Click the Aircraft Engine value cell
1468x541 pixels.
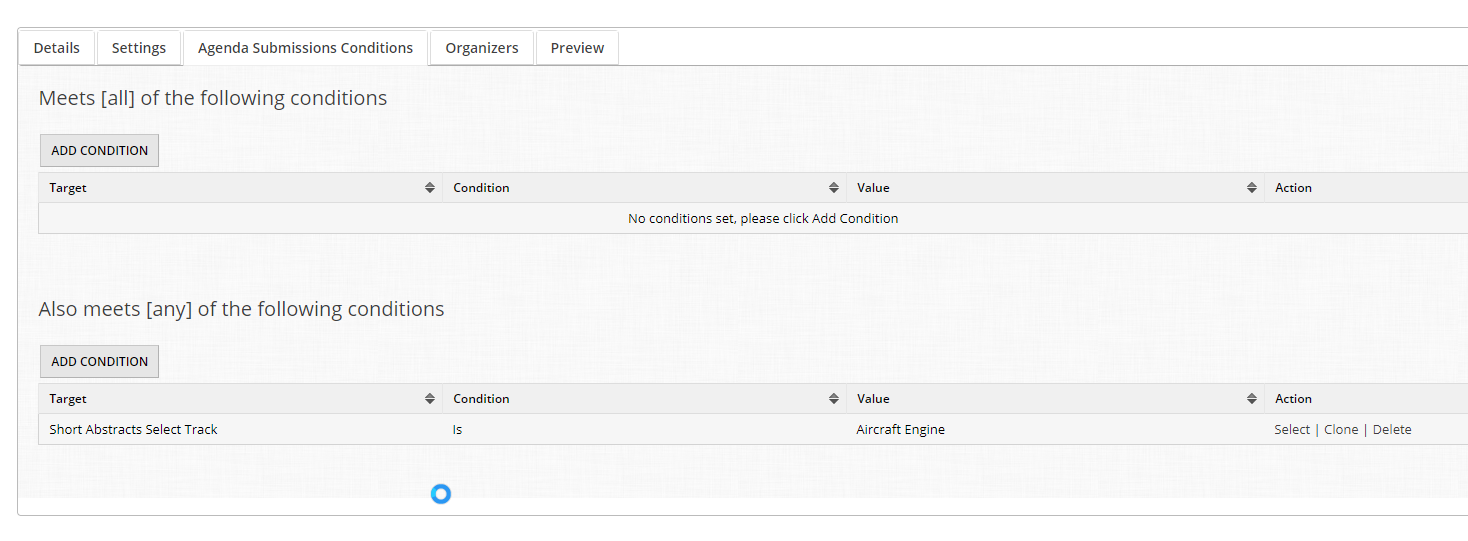[901, 430]
